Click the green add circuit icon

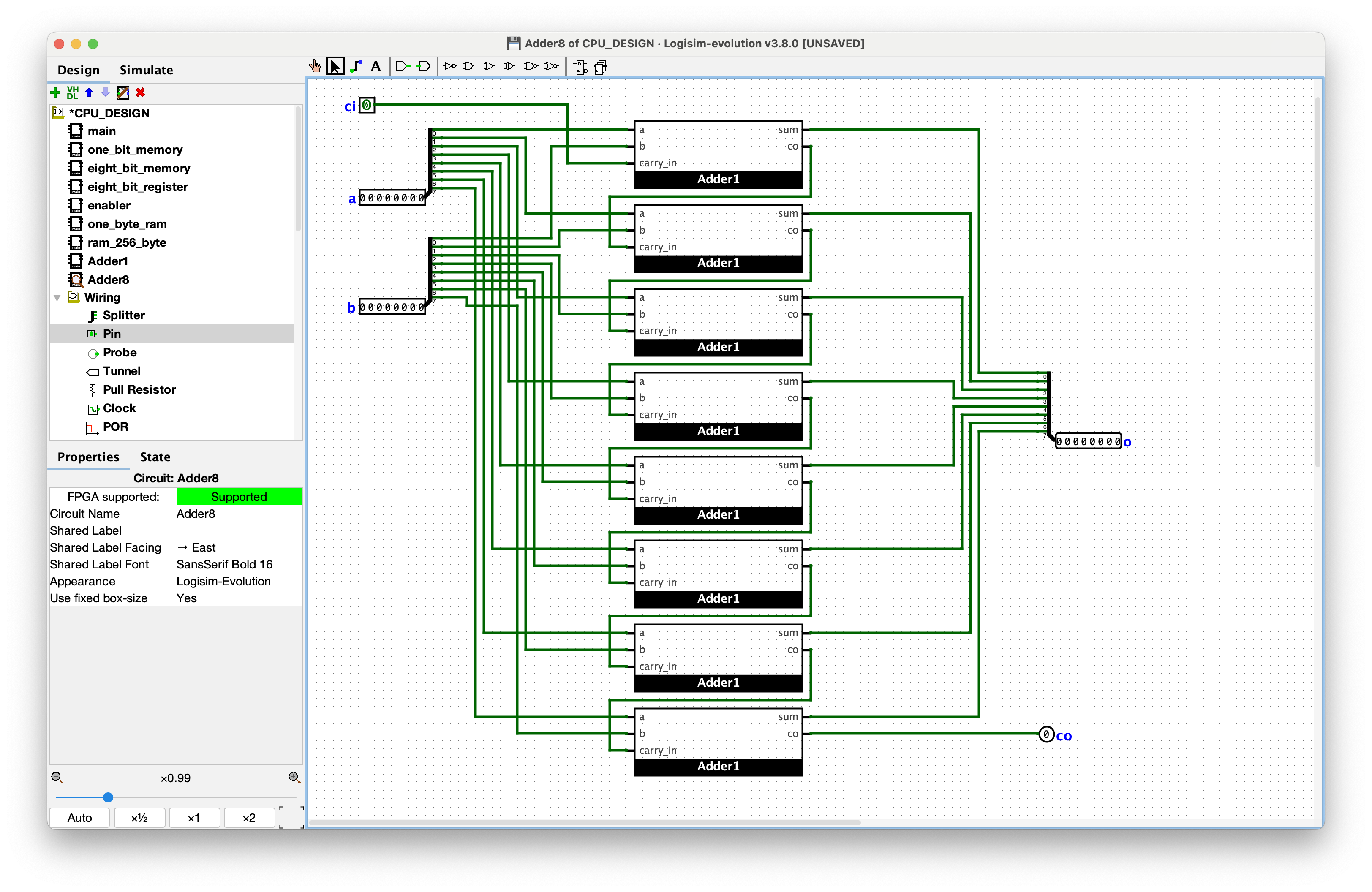56,92
